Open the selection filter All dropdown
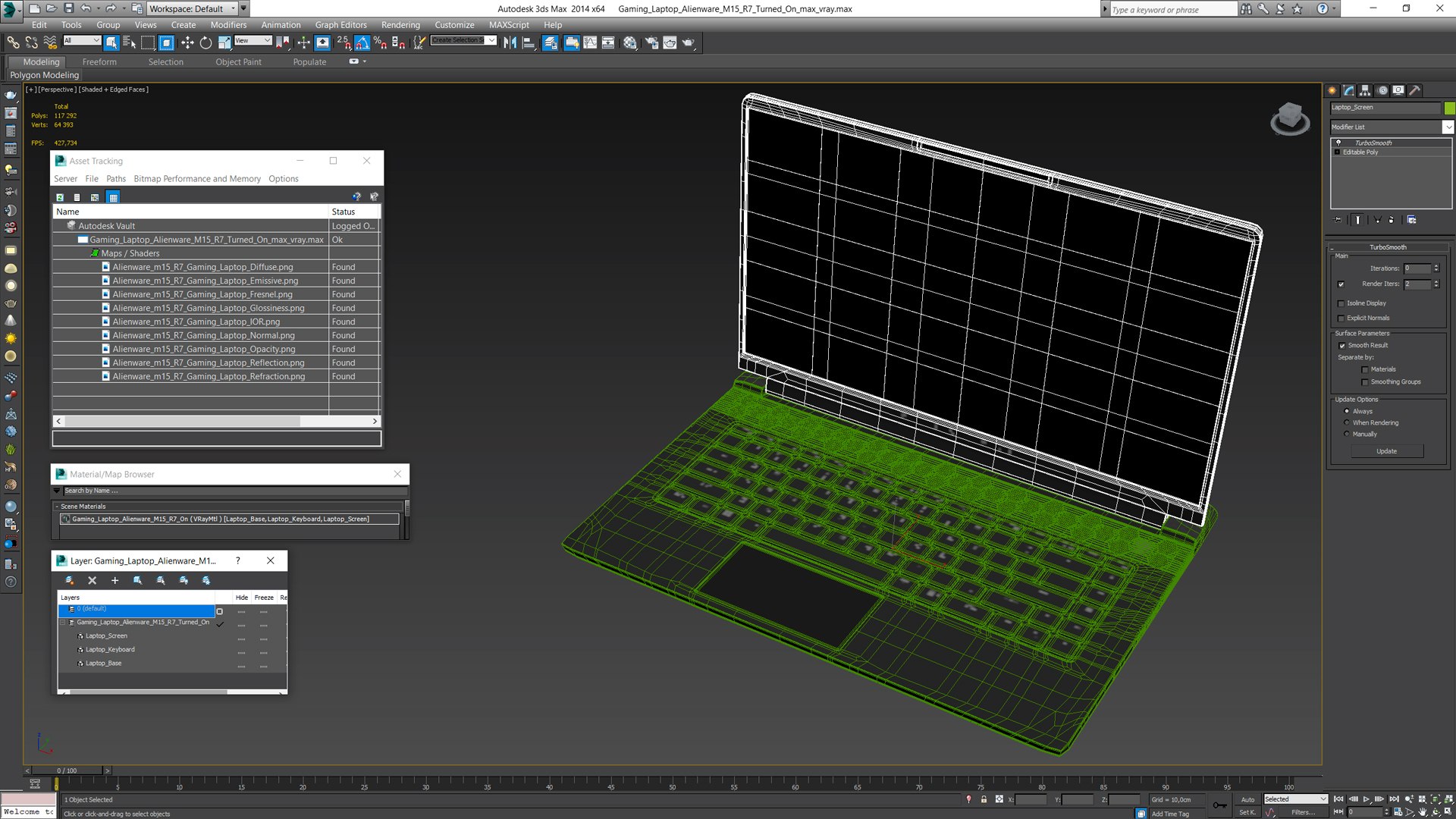1456x819 pixels. 82,40
